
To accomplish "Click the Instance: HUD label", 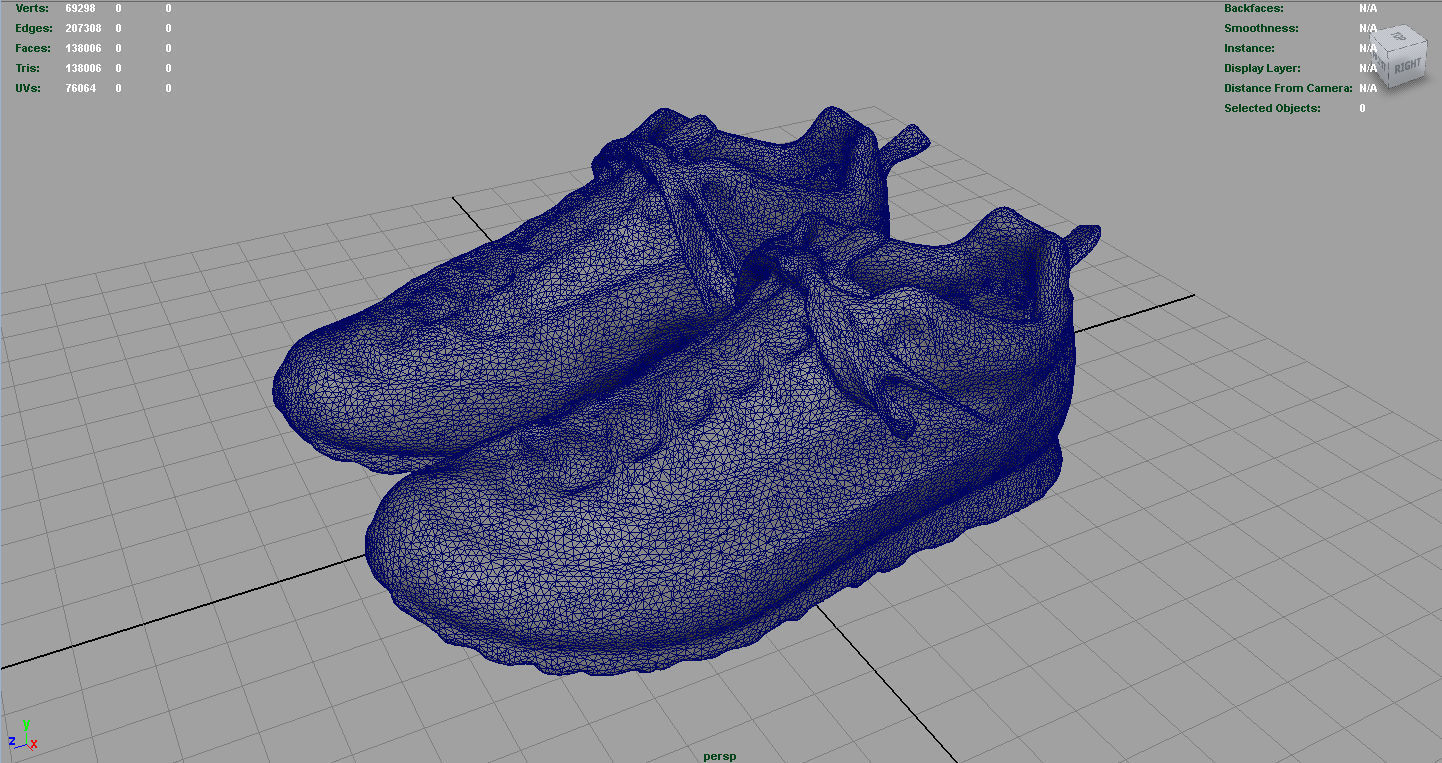I will pyautogui.click(x=1249, y=48).
